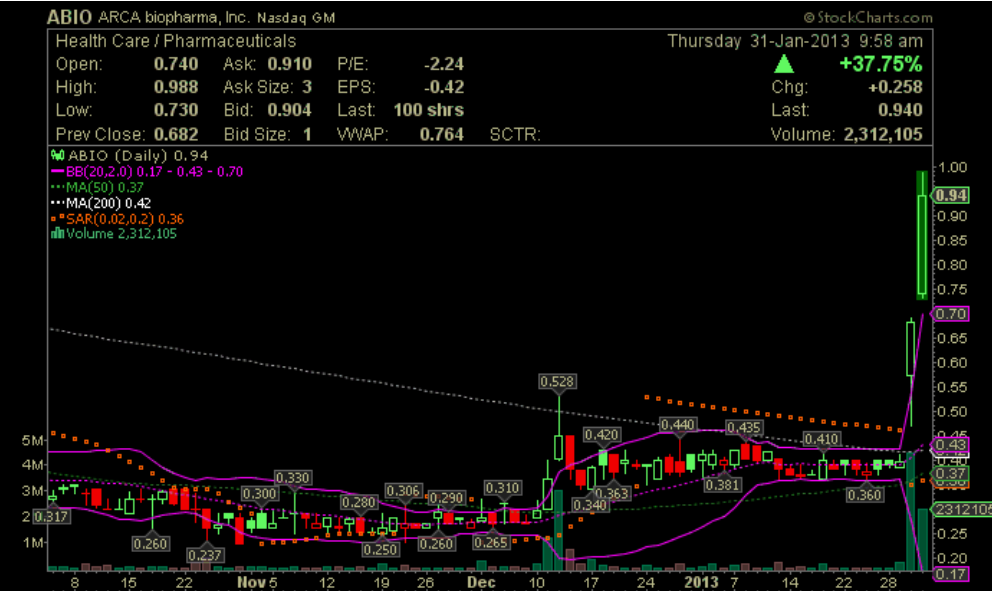Viewport: 992px width, 591px height.
Task: Click the 0.410 price label
Action: coord(822,439)
